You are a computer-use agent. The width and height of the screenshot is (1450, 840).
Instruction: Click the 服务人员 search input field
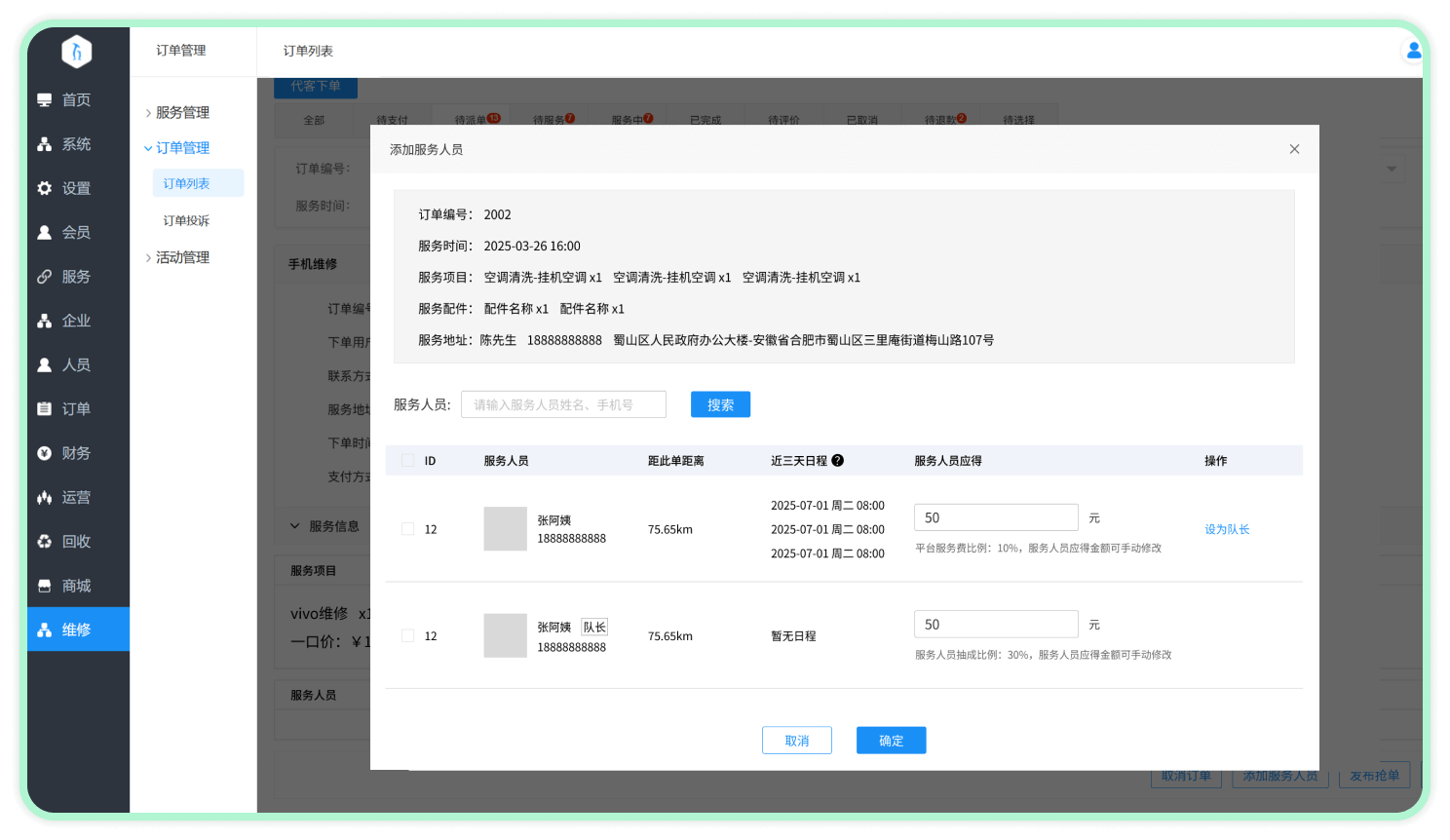563,404
